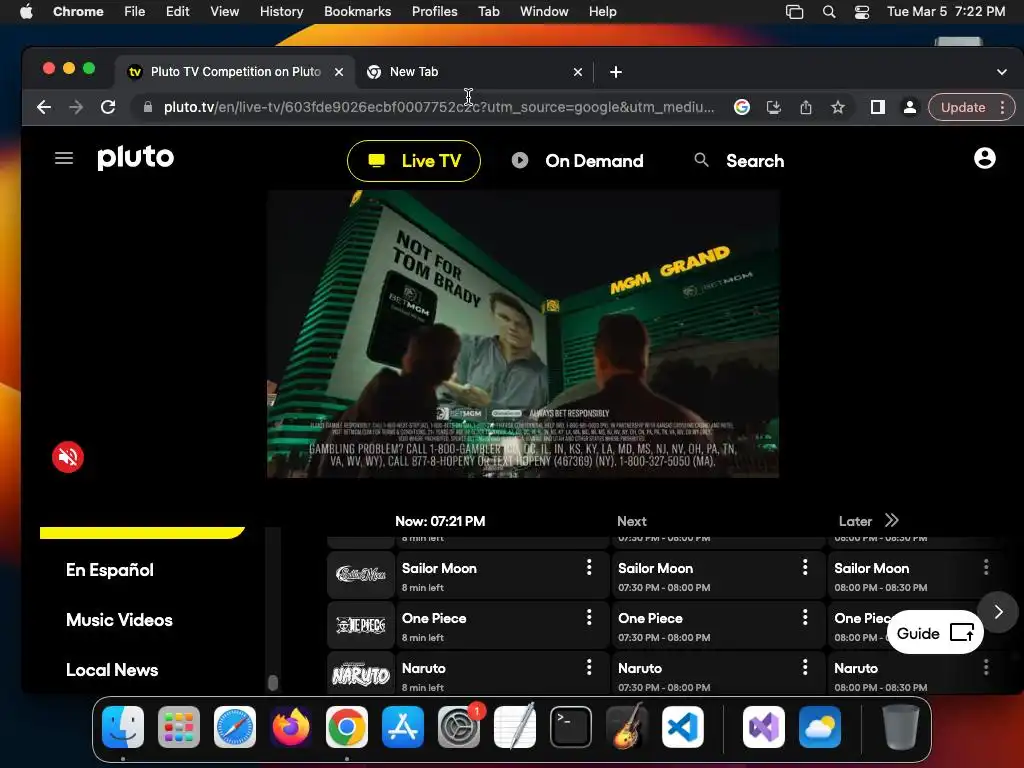The height and width of the screenshot is (768, 1024).
Task: Open GarageBand from the Dock
Action: coord(627,727)
